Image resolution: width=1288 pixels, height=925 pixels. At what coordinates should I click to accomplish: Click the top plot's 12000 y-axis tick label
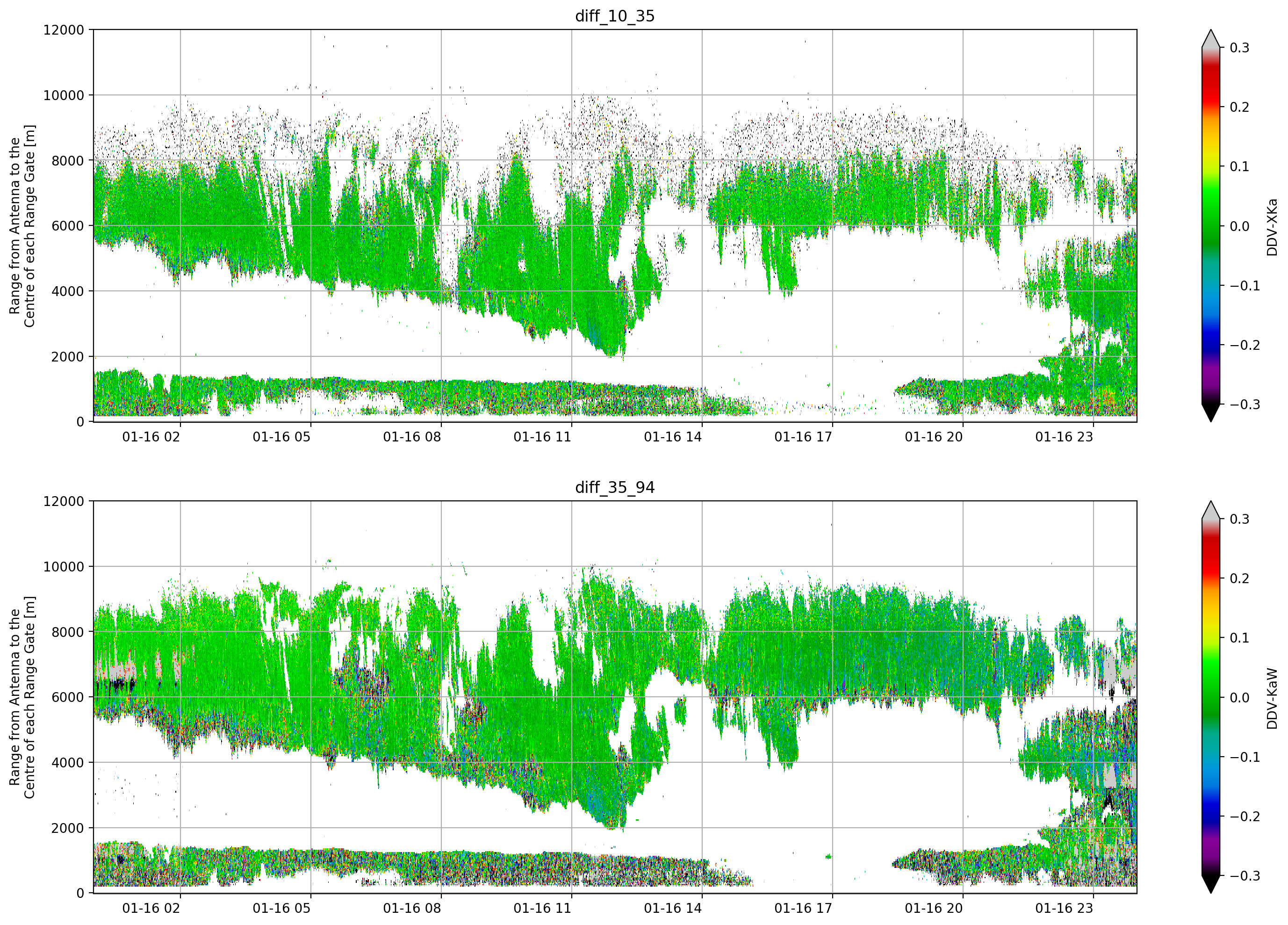(64, 30)
